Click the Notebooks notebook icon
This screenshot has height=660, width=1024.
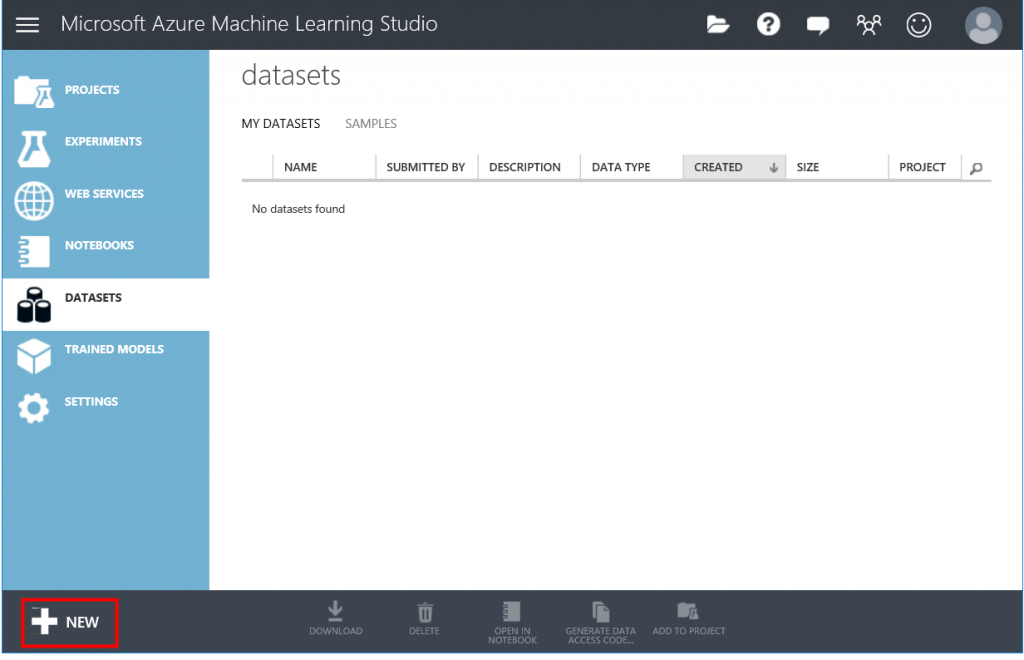coord(34,251)
